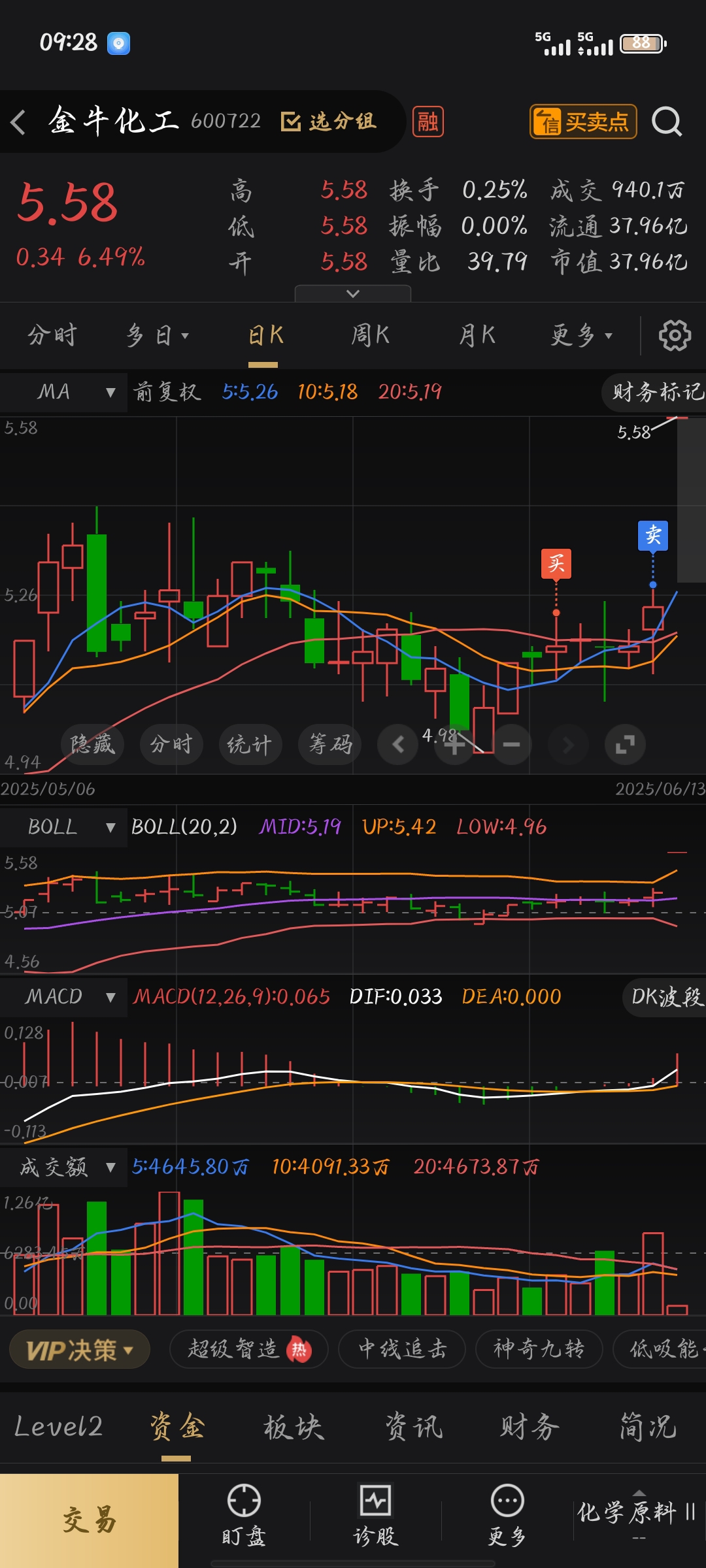Image resolution: width=706 pixels, height=1568 pixels.
Task: Tap 前复权 price adjustment label
Action: [167, 392]
